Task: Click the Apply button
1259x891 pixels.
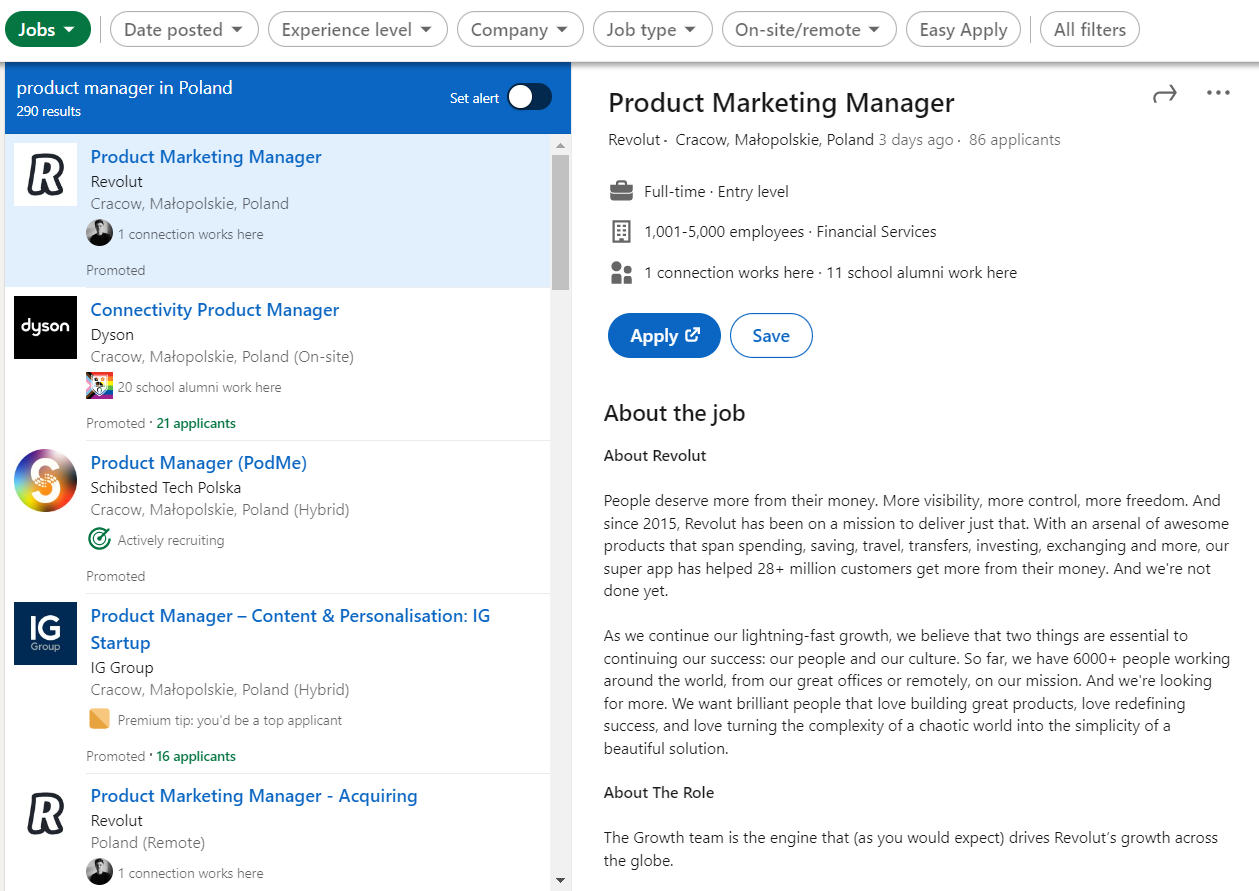Action: coord(664,336)
